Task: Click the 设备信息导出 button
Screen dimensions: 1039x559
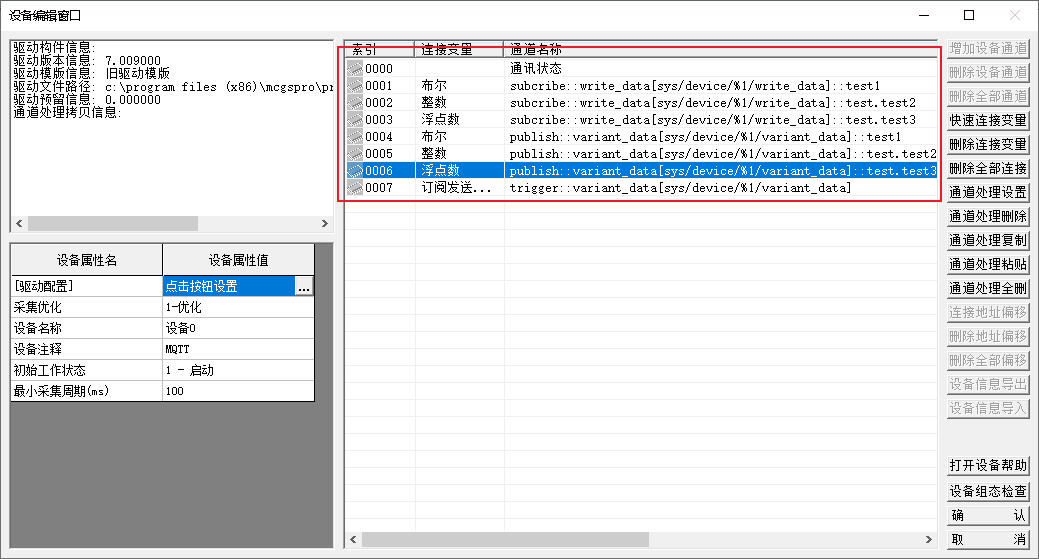Action: 987,384
